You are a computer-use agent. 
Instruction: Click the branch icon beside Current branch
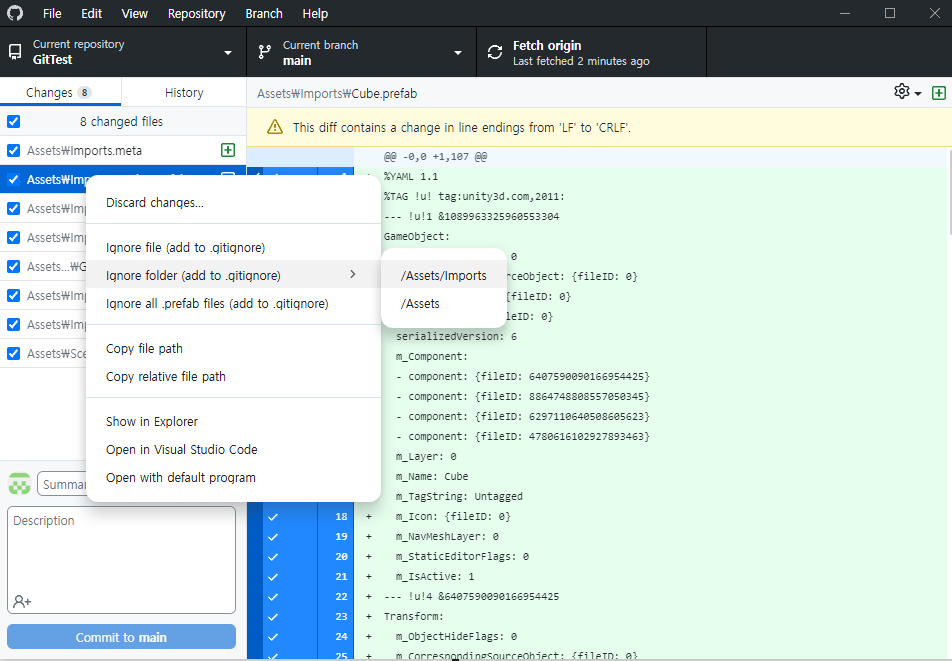[x=265, y=52]
